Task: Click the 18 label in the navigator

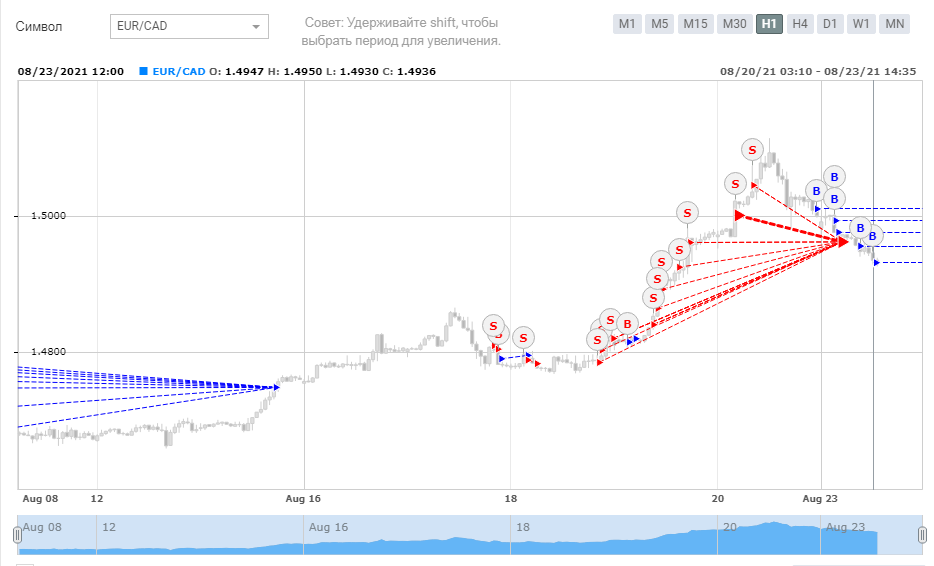Action: [523, 527]
